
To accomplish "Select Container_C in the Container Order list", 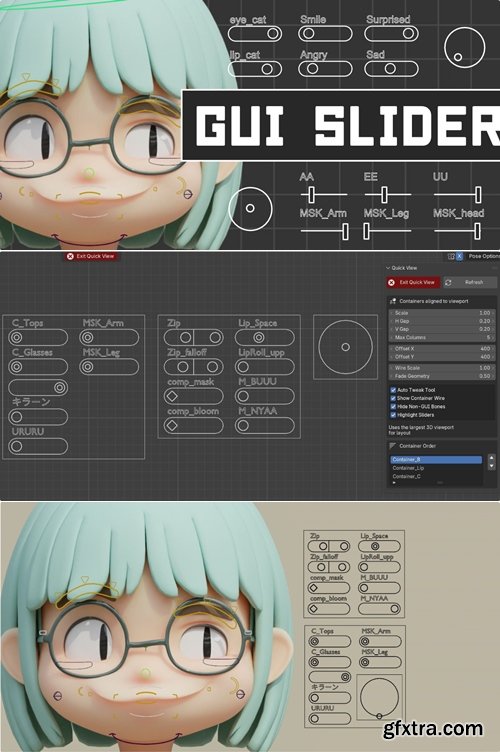I will click(x=436, y=476).
